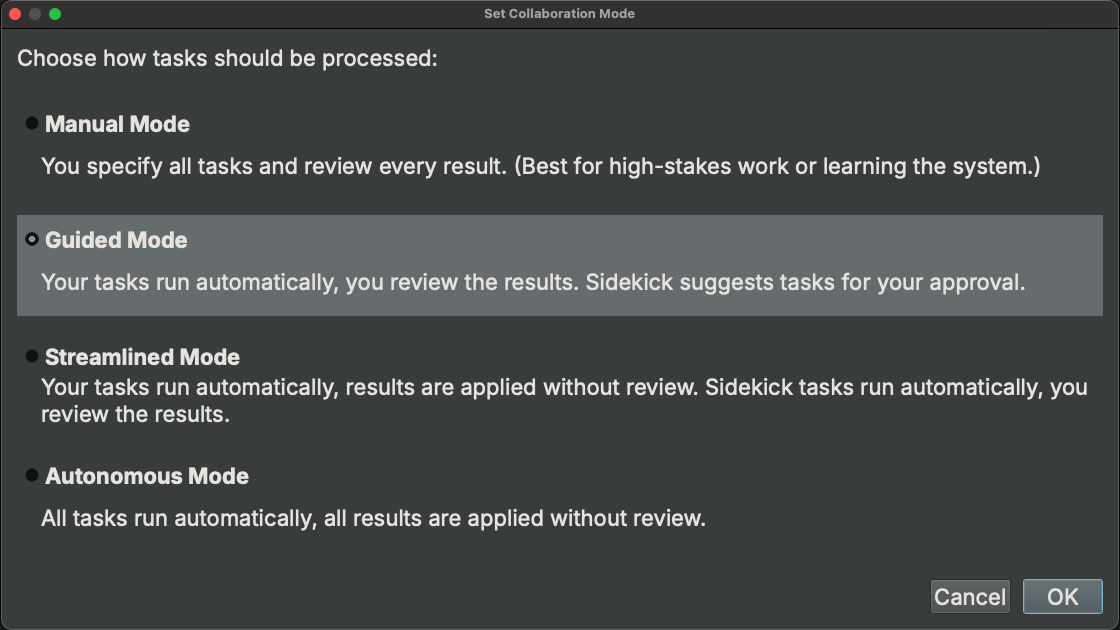Click the description mentioning Sidekick suggesting tasks
The height and width of the screenshot is (630, 1120).
point(533,282)
